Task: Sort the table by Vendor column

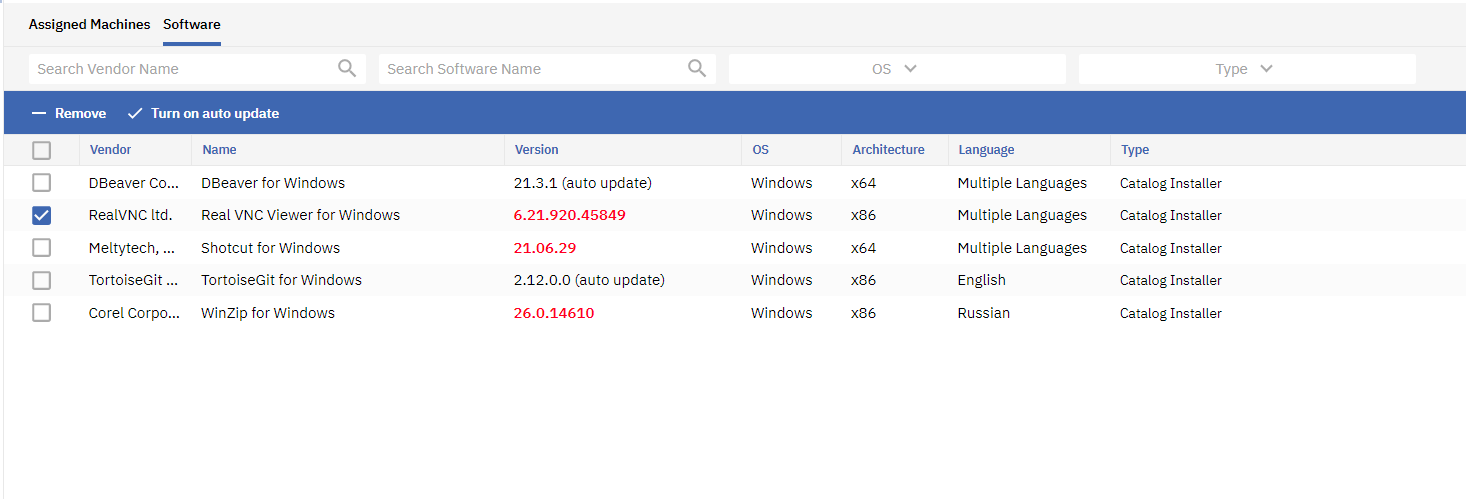Action: coord(110,150)
